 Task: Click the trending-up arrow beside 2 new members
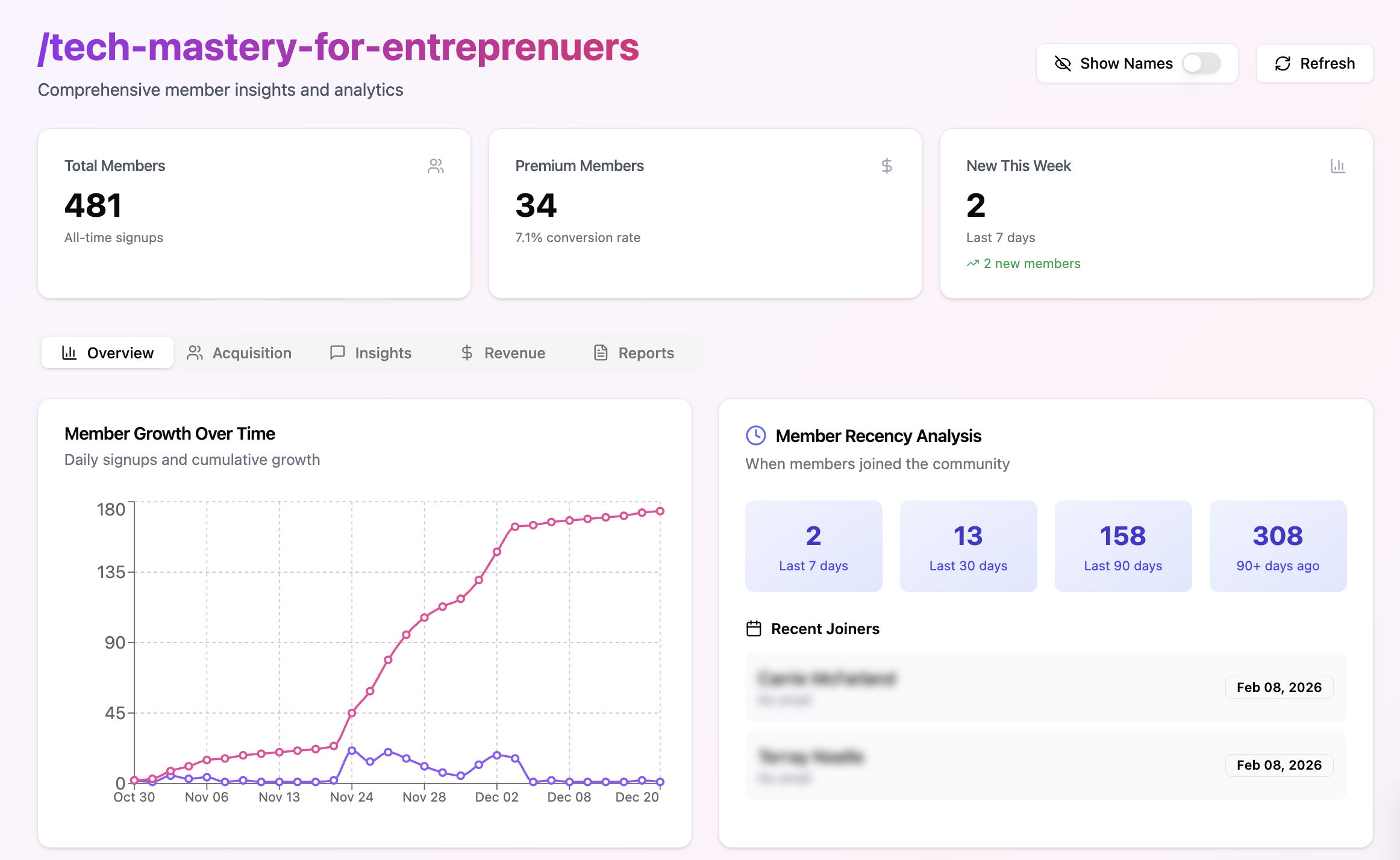coord(972,264)
